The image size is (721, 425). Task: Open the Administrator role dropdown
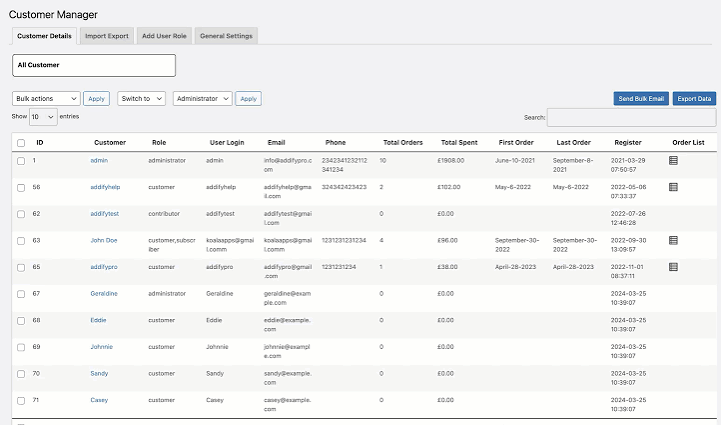coord(203,98)
